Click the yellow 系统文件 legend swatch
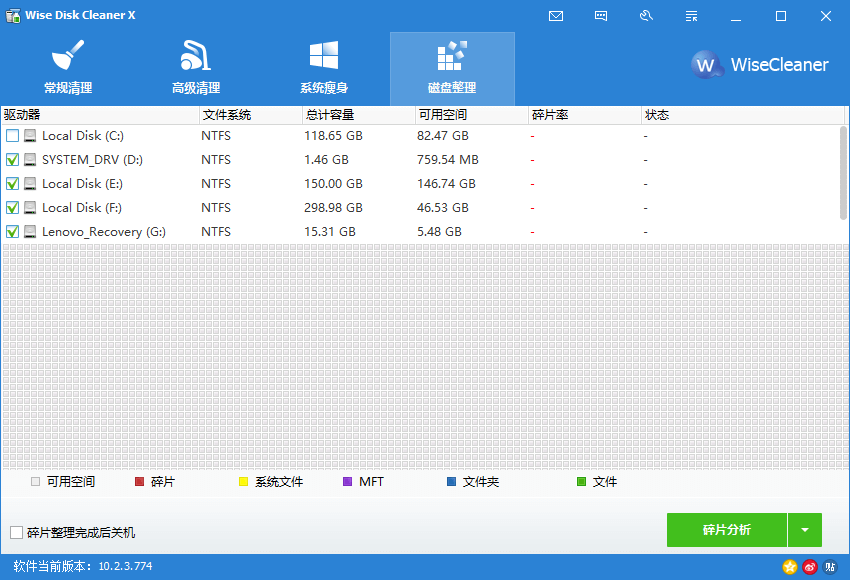 point(243,481)
